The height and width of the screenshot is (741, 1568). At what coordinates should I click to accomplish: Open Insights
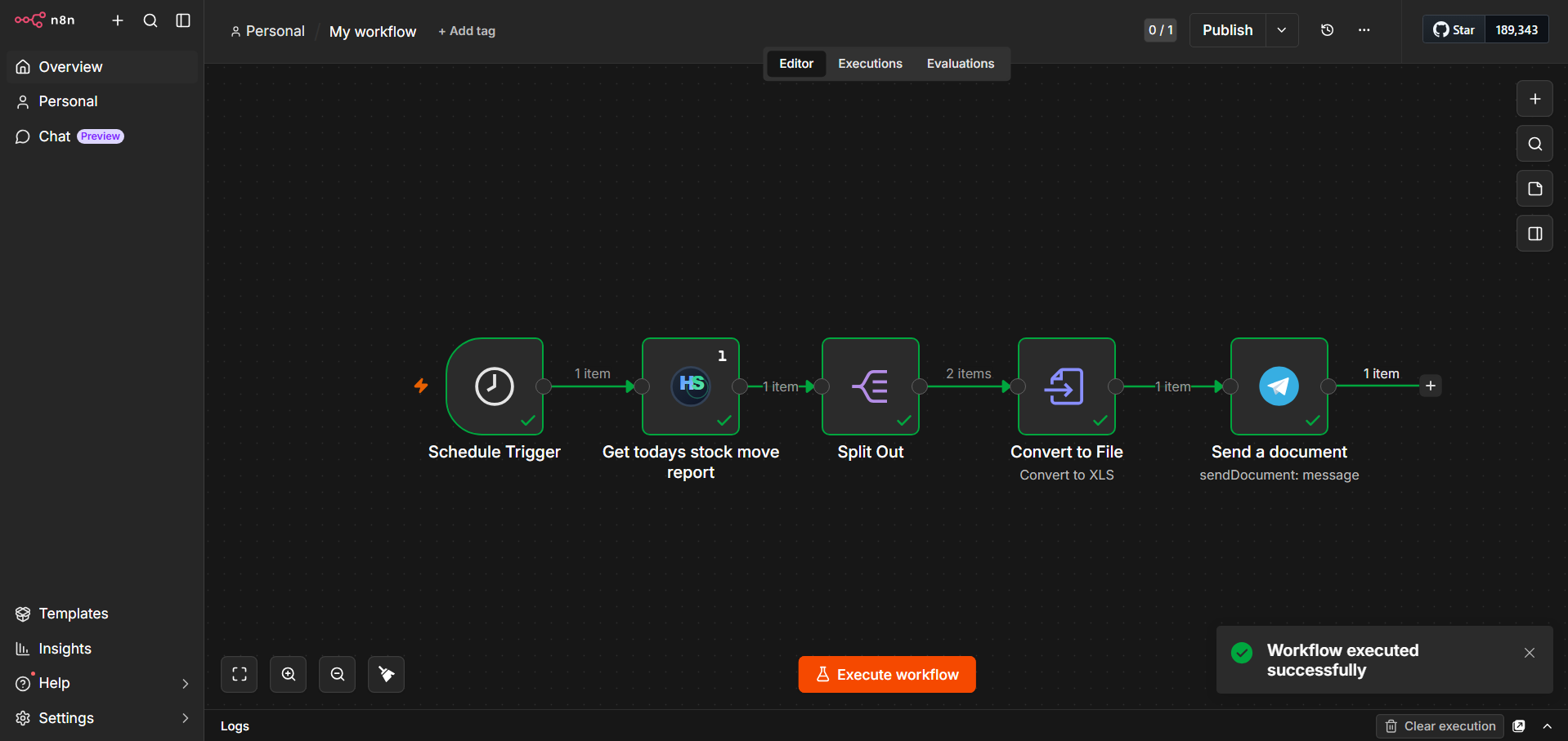102,649
